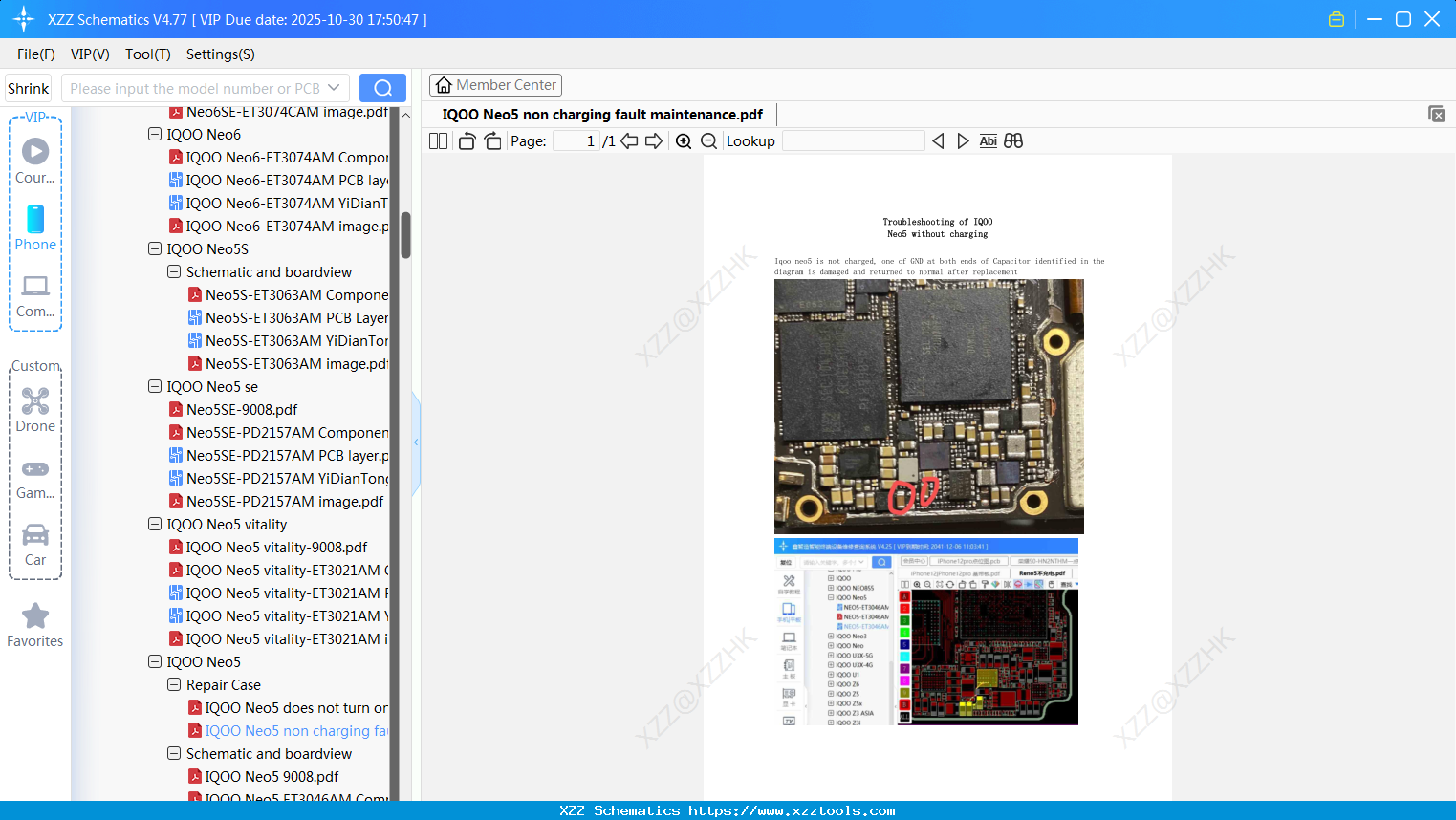
Task: Click the file tree vertical scrollbar thumb
Action: click(405, 234)
